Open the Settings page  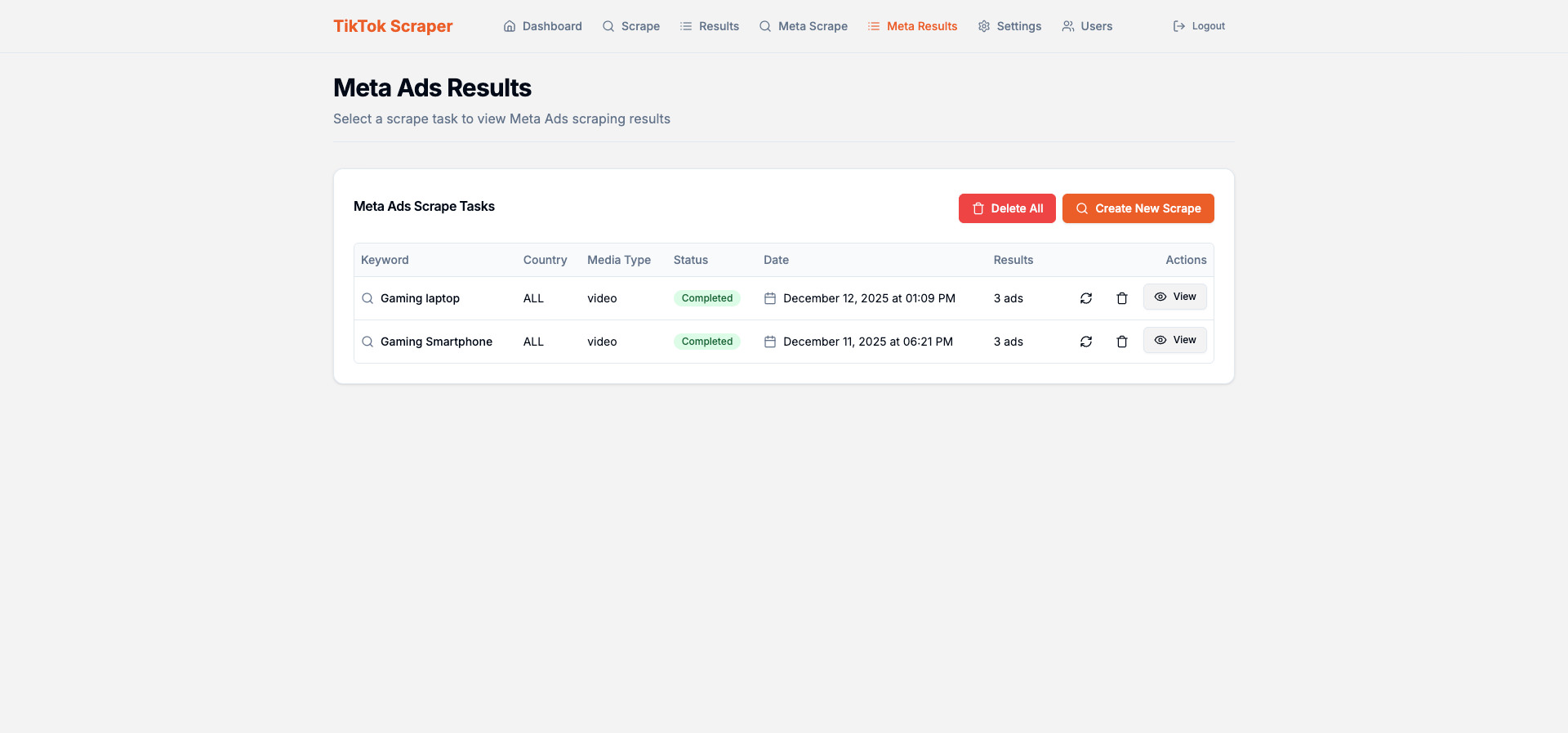[x=1009, y=26]
